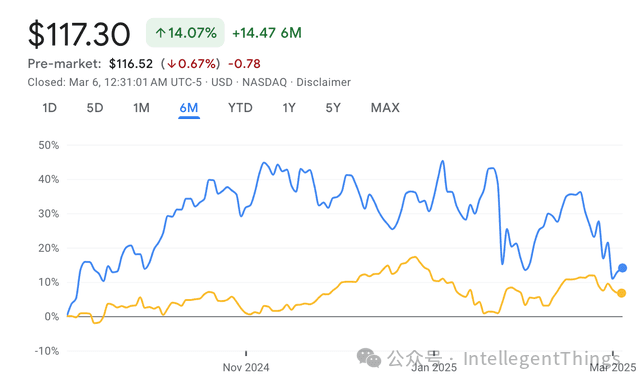Choose the 1M chart period
The height and width of the screenshot is (385, 640).
[x=141, y=108]
